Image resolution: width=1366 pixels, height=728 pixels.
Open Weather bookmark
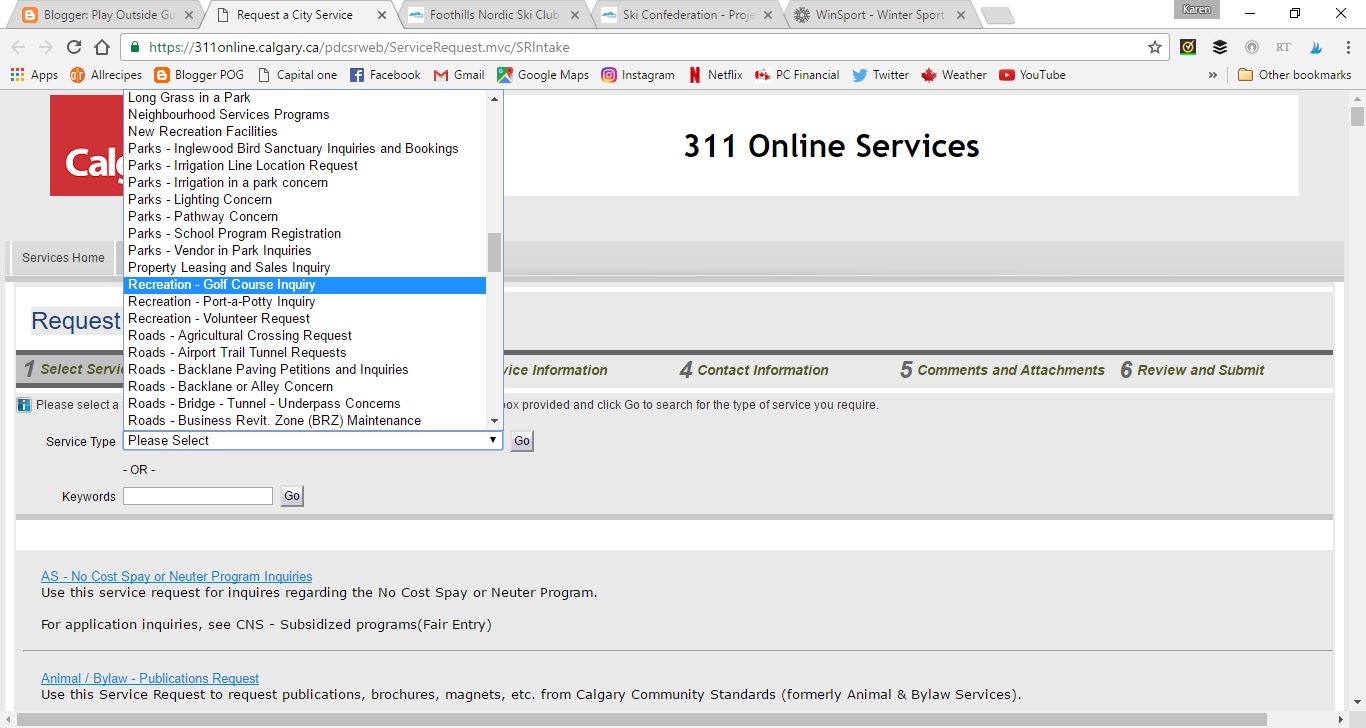(954, 75)
